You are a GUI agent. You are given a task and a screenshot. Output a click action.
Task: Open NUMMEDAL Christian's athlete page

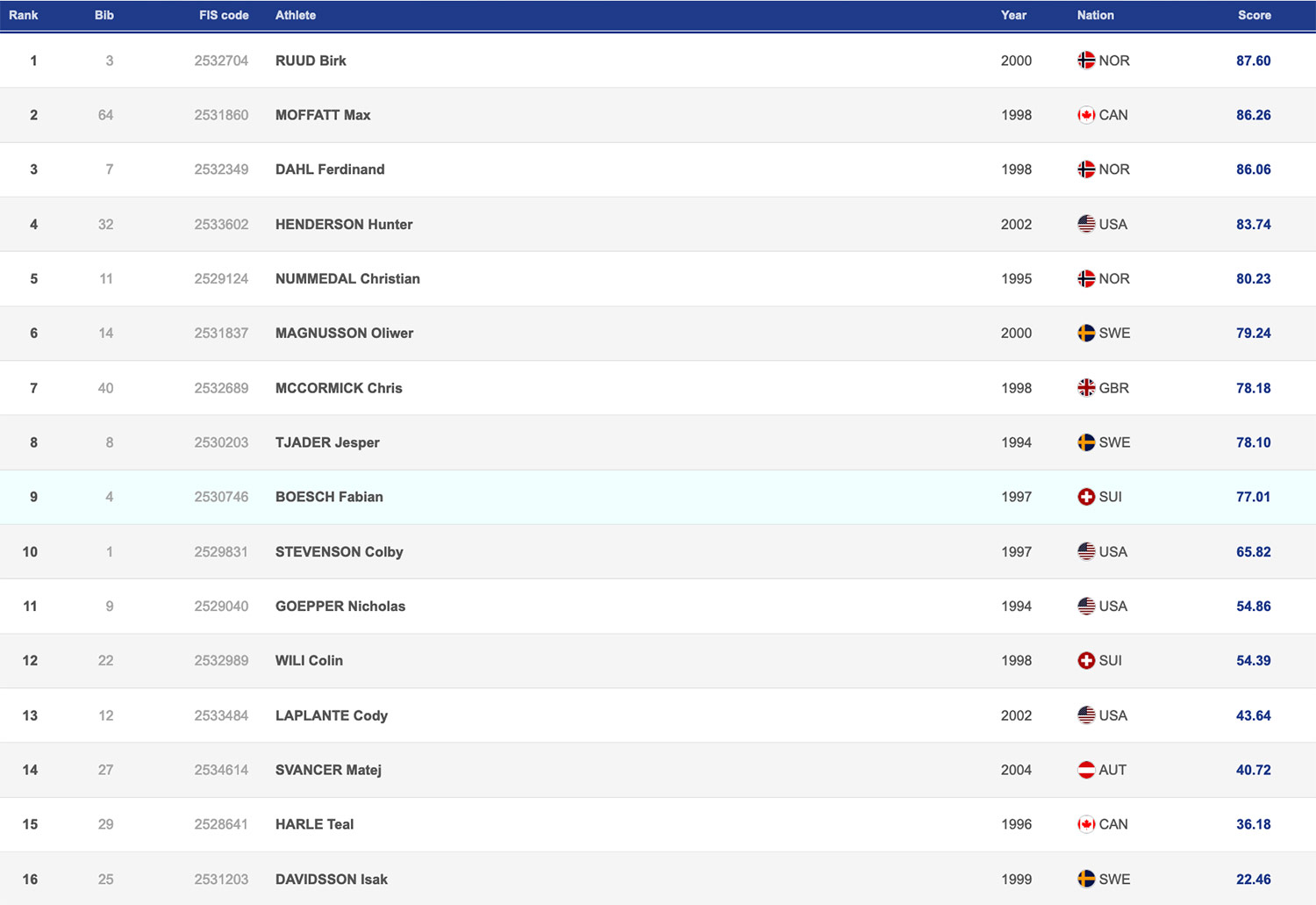[x=347, y=279]
